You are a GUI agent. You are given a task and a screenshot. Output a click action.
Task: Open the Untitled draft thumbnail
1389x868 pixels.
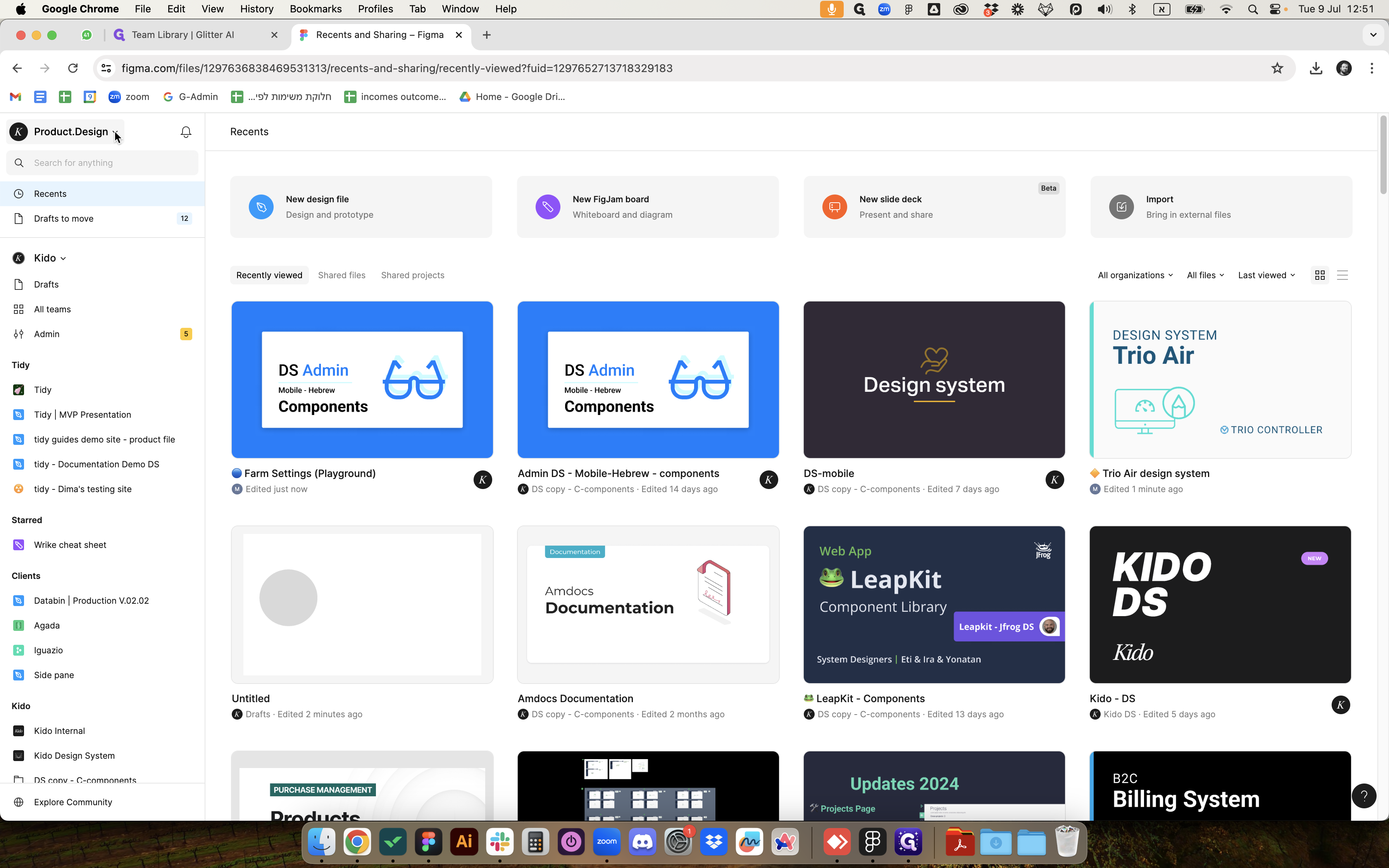362,604
